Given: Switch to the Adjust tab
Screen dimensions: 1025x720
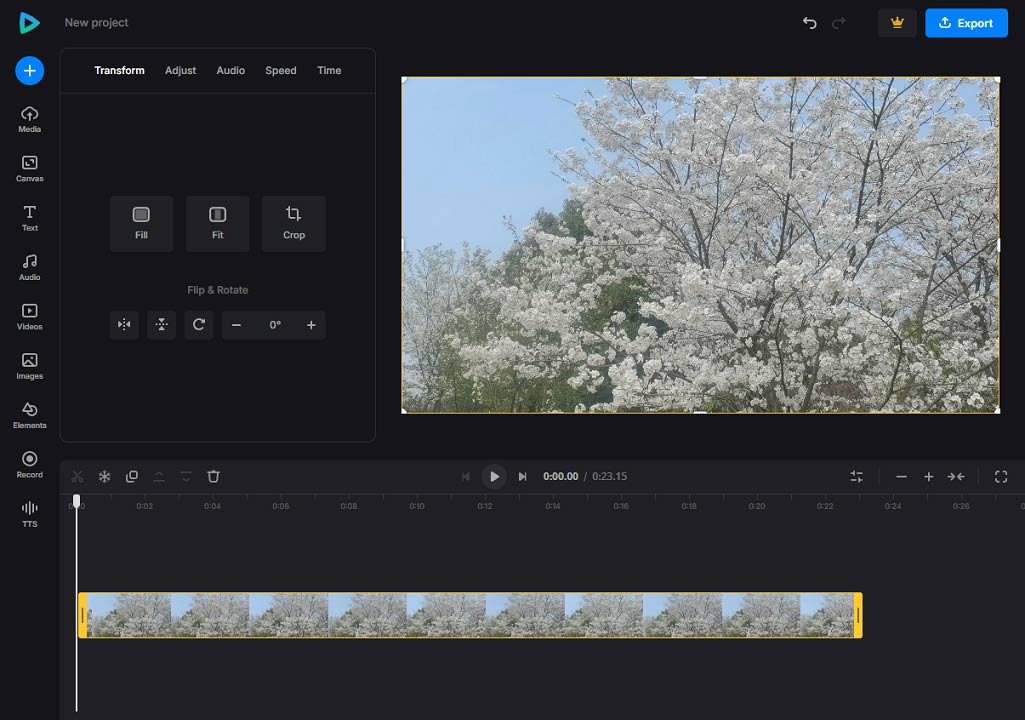Looking at the screenshot, I should (180, 71).
